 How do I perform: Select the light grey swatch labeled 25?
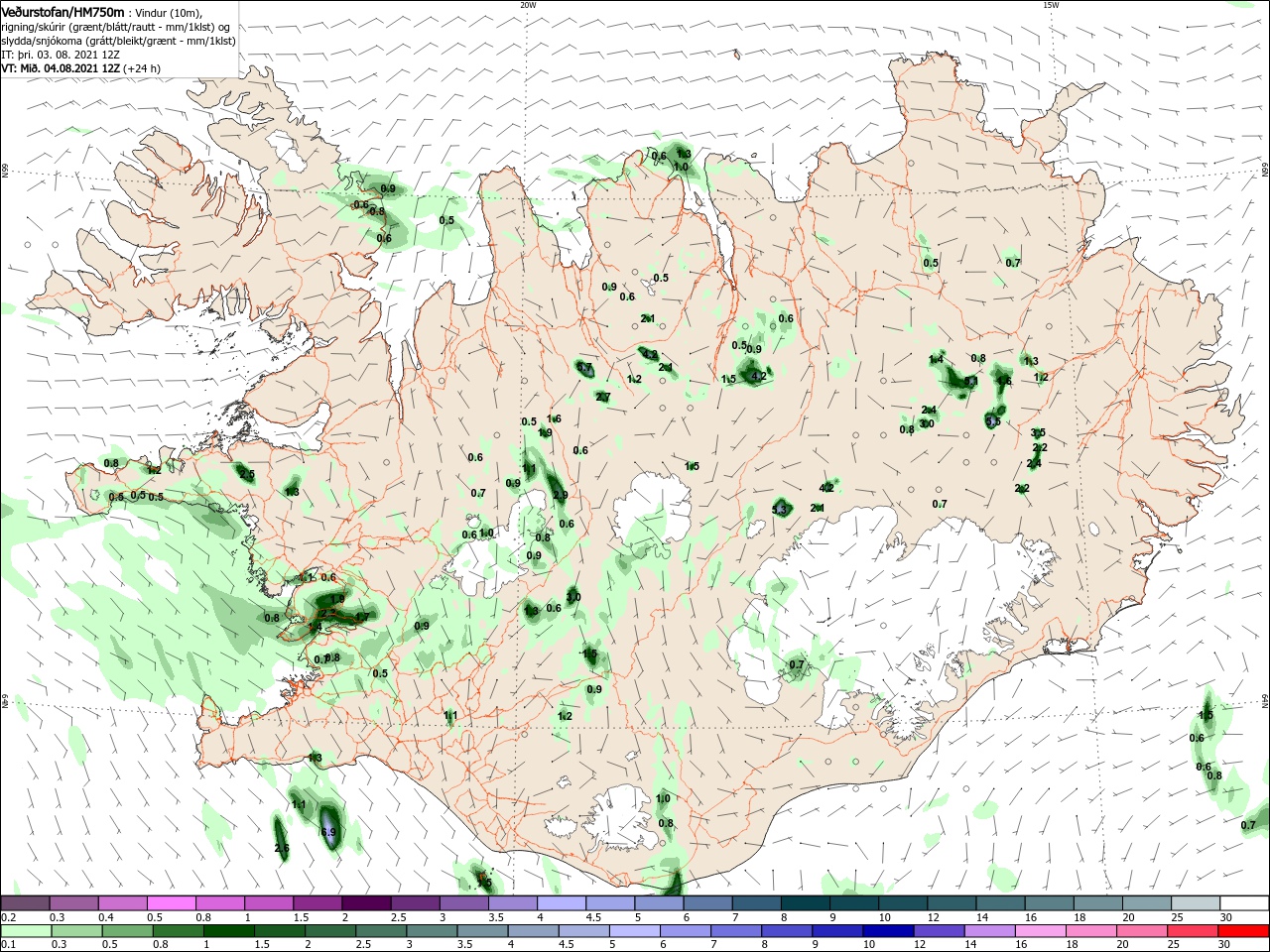coord(1196,903)
